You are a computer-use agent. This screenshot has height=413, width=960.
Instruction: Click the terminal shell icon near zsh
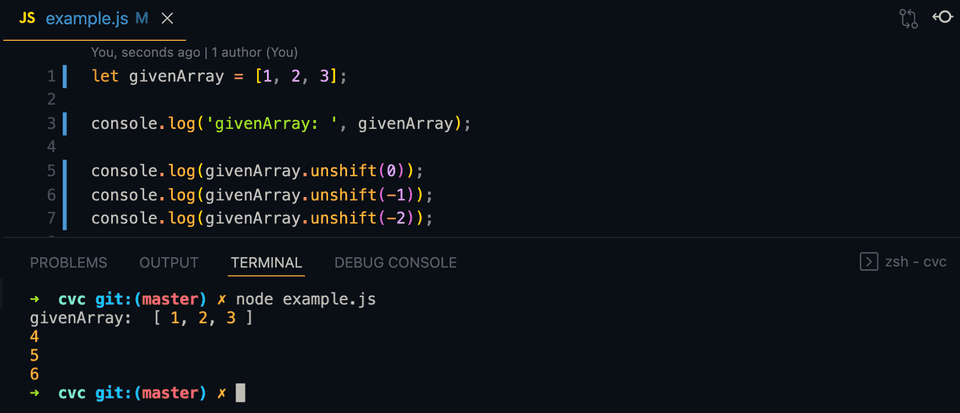point(869,262)
